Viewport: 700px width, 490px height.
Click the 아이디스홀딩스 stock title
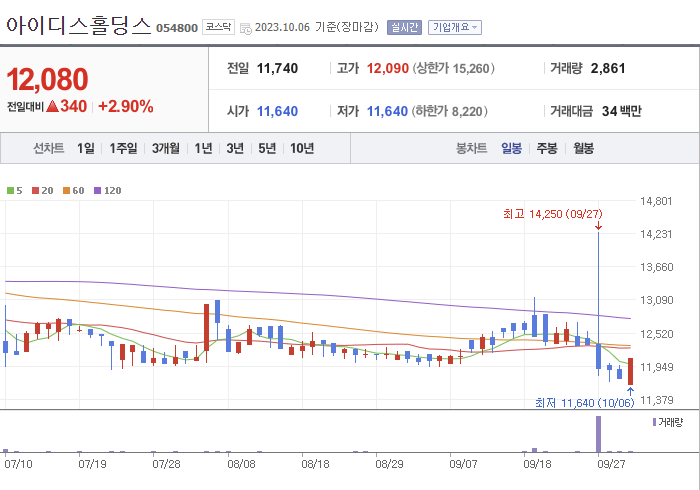pos(79,25)
